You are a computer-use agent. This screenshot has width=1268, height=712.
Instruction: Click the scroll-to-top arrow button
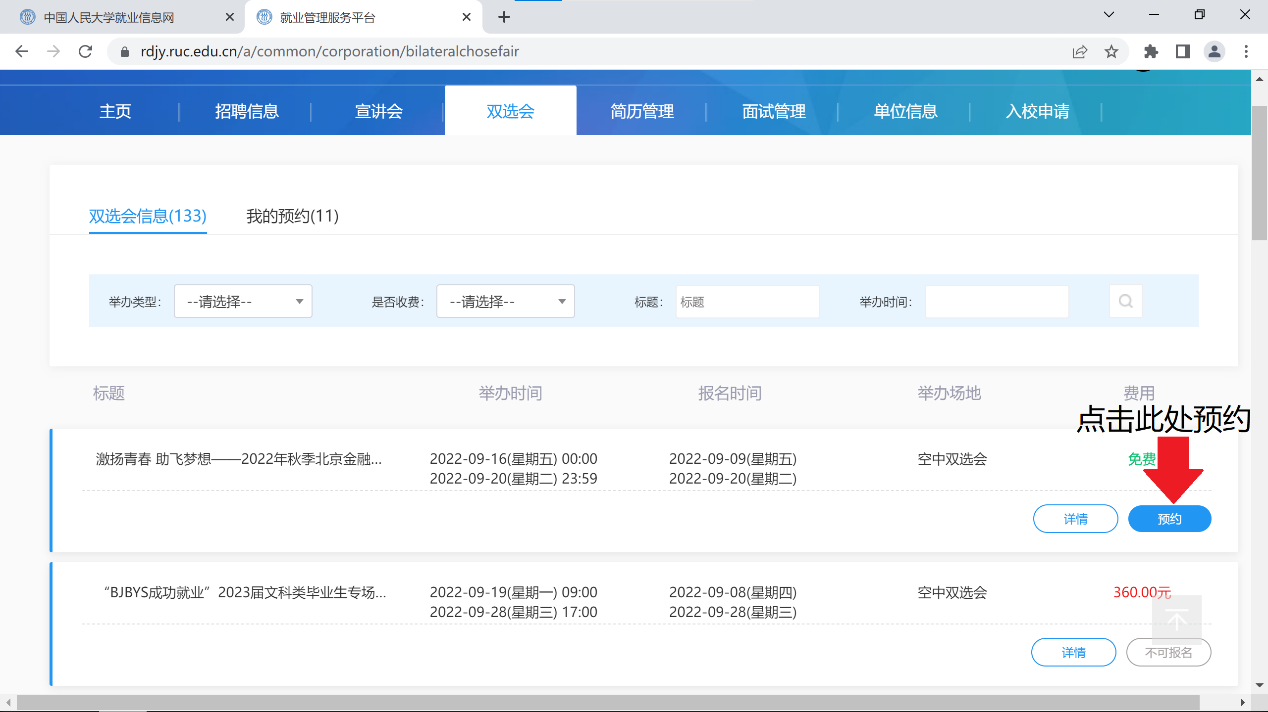[1177, 620]
